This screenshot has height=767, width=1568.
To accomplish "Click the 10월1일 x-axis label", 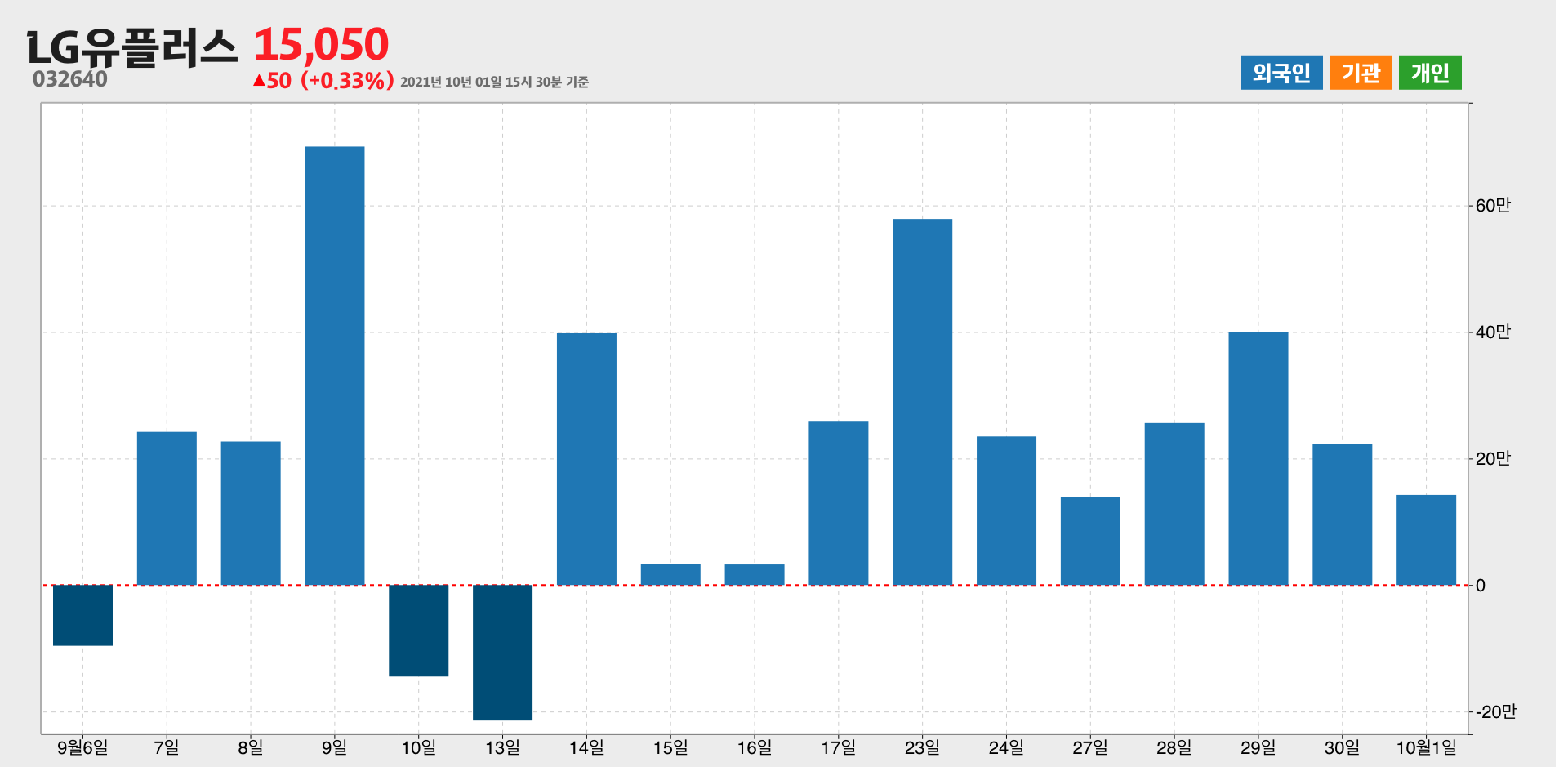I will point(1426,747).
